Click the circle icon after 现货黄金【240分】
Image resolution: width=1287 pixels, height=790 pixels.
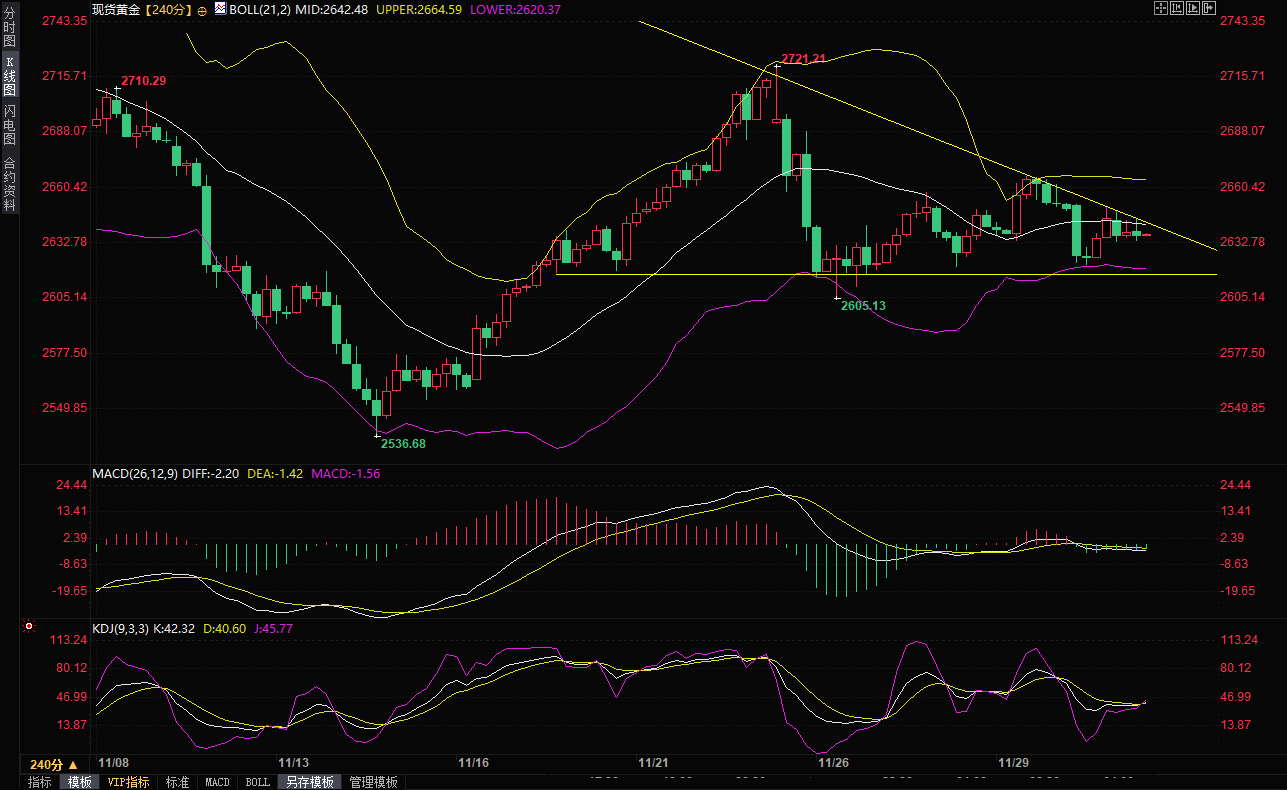pos(202,10)
